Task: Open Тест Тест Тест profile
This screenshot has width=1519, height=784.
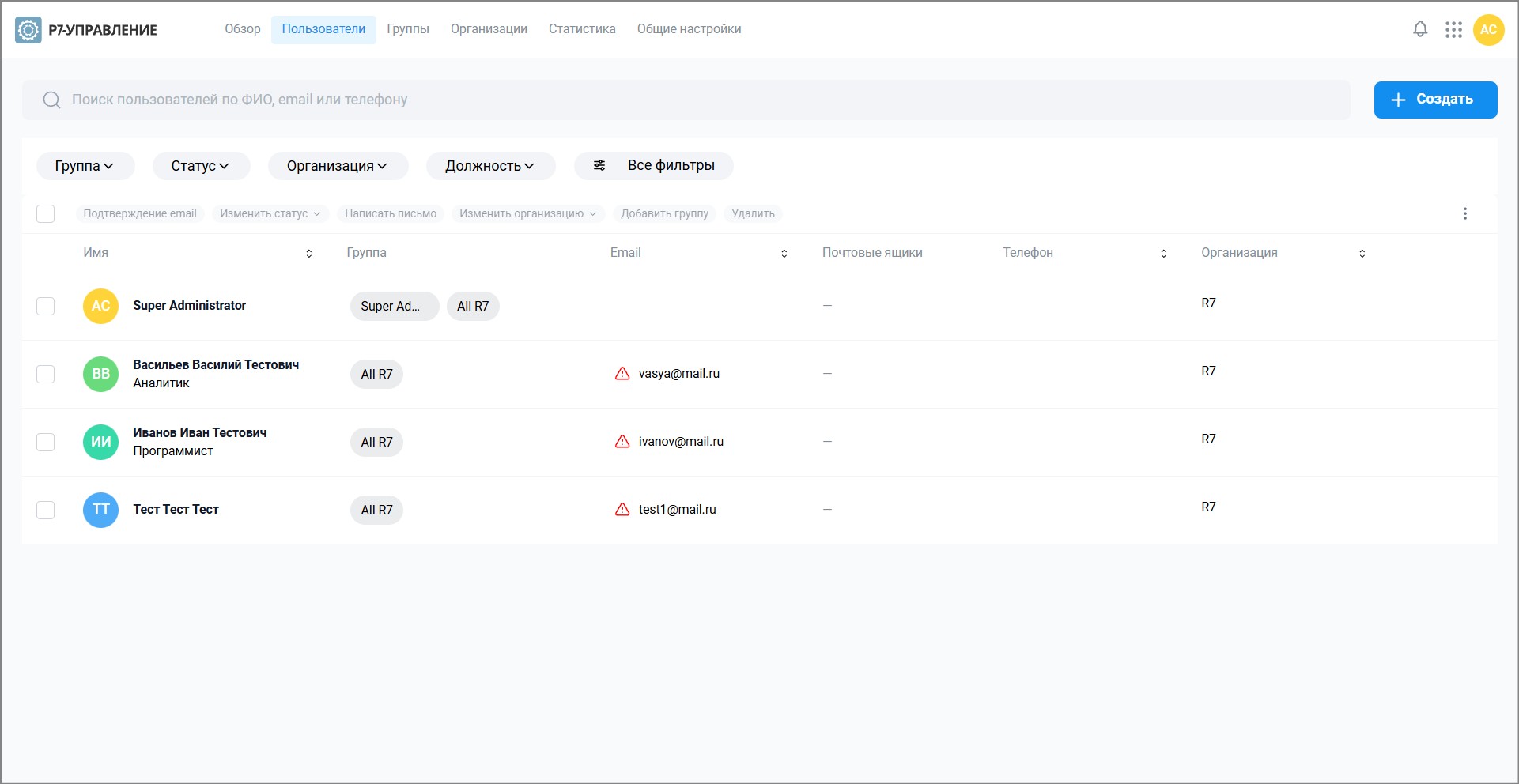Action: coord(176,510)
